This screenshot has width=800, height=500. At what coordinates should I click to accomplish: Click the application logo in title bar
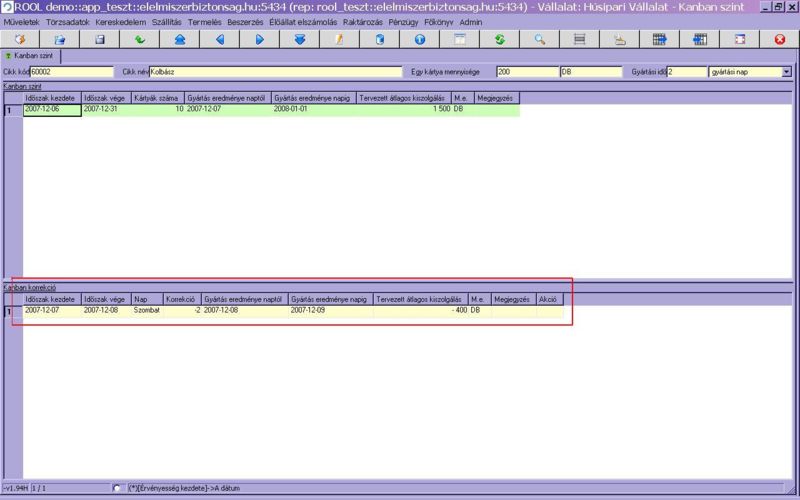click(x=7, y=7)
